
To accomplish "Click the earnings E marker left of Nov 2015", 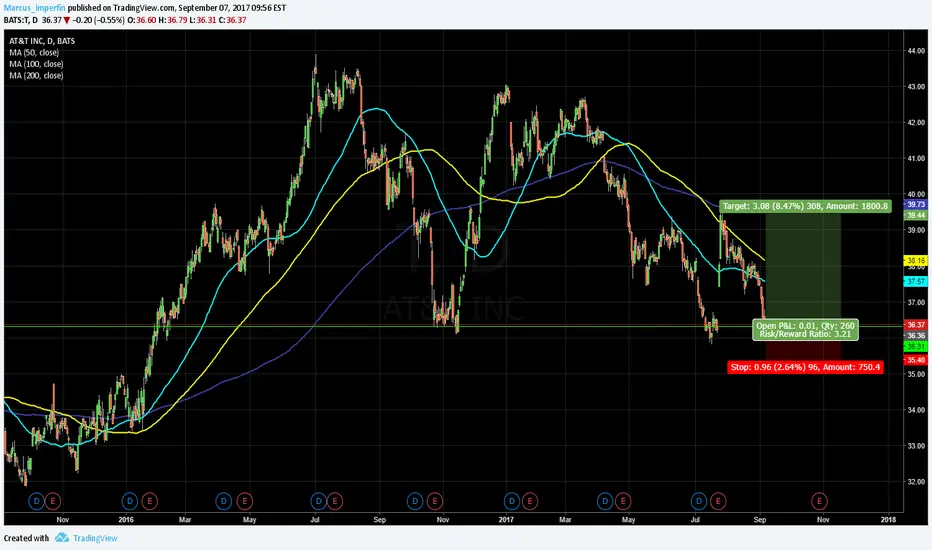I will (x=53, y=501).
